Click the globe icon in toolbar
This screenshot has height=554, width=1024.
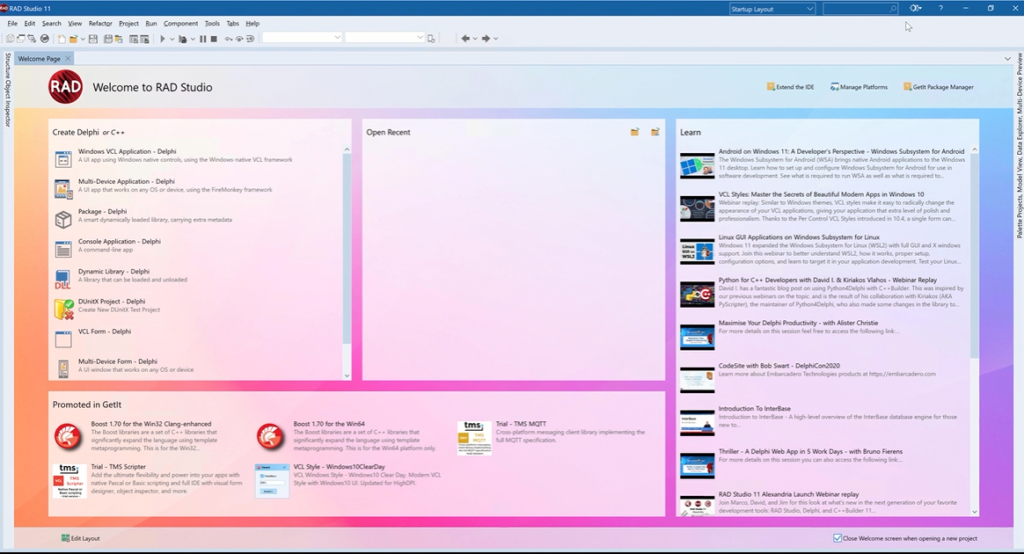pyautogui.click(x=44, y=39)
